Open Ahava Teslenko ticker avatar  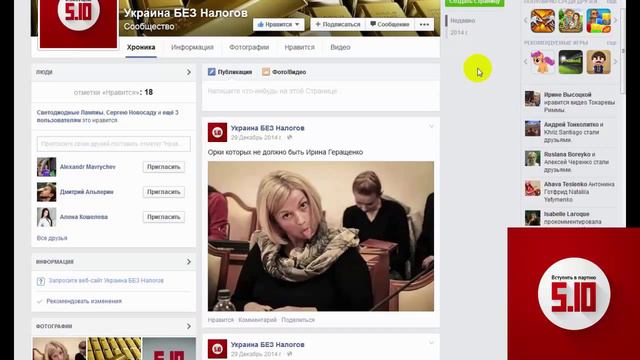pyautogui.click(x=532, y=188)
